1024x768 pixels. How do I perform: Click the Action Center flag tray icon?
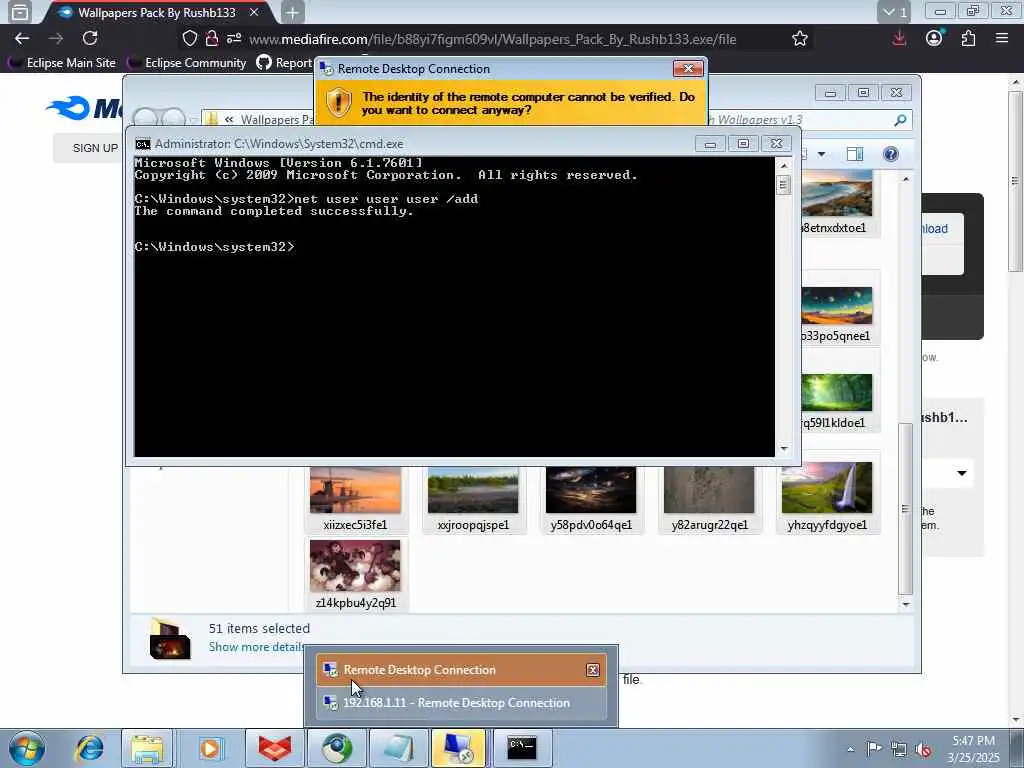[874, 748]
